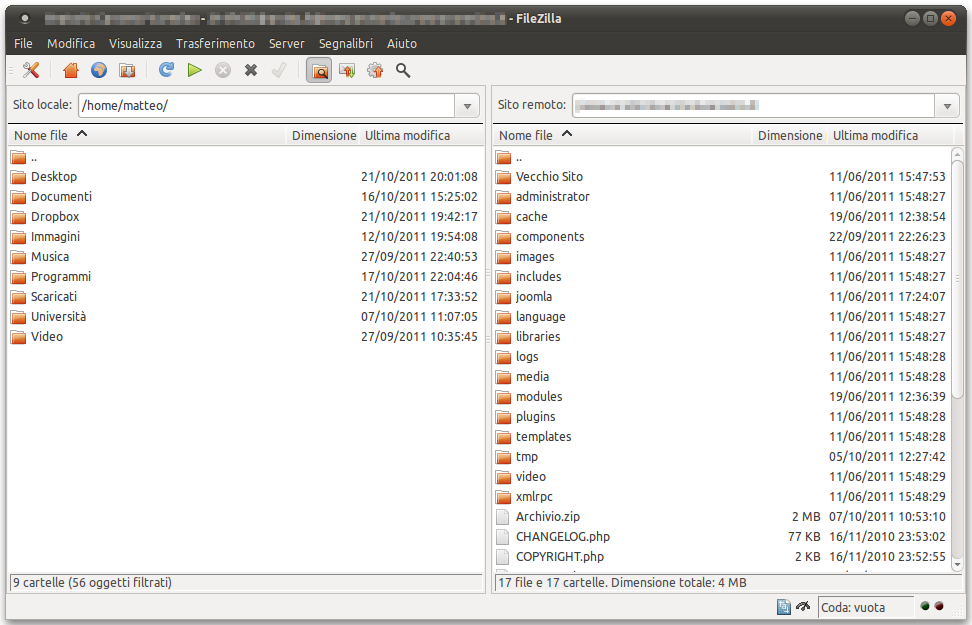Click the Sito locale path field
The width and height of the screenshot is (972, 625).
(267, 105)
